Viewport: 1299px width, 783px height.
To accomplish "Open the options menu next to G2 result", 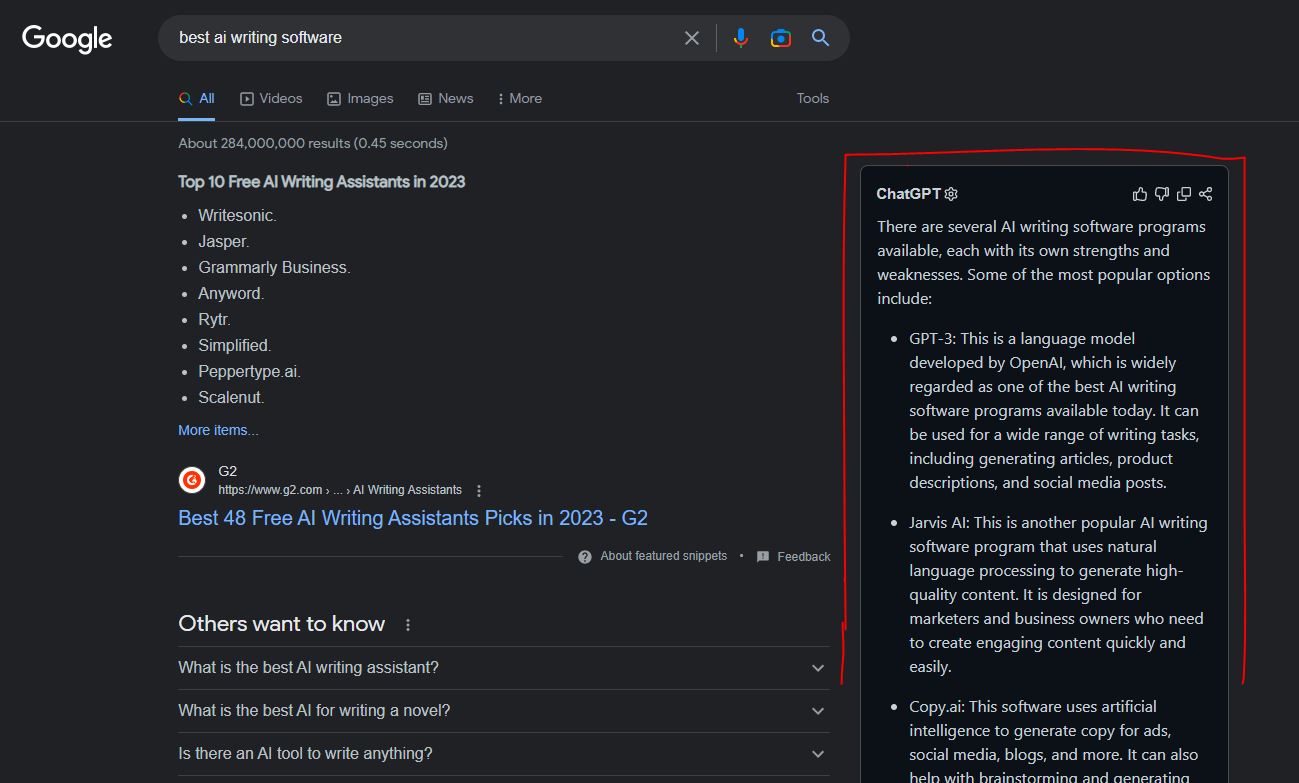I will (479, 490).
